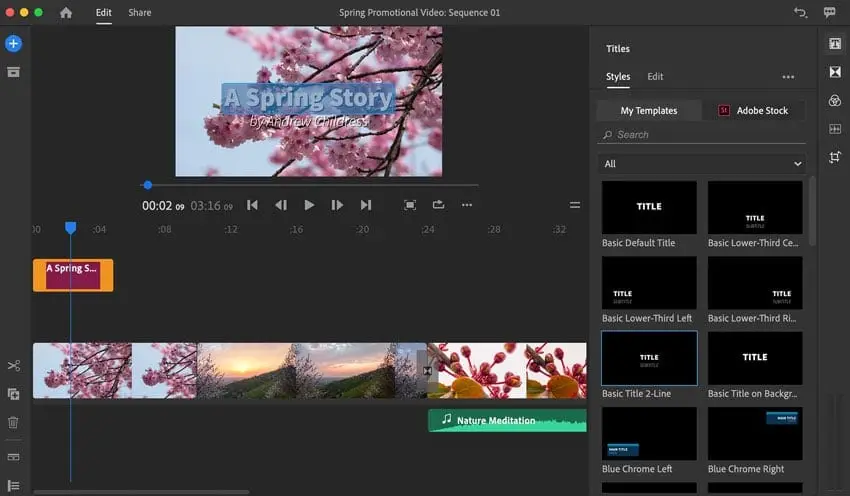Click the timeline options lines icon
Image resolution: width=850 pixels, height=496 pixels.
click(575, 205)
